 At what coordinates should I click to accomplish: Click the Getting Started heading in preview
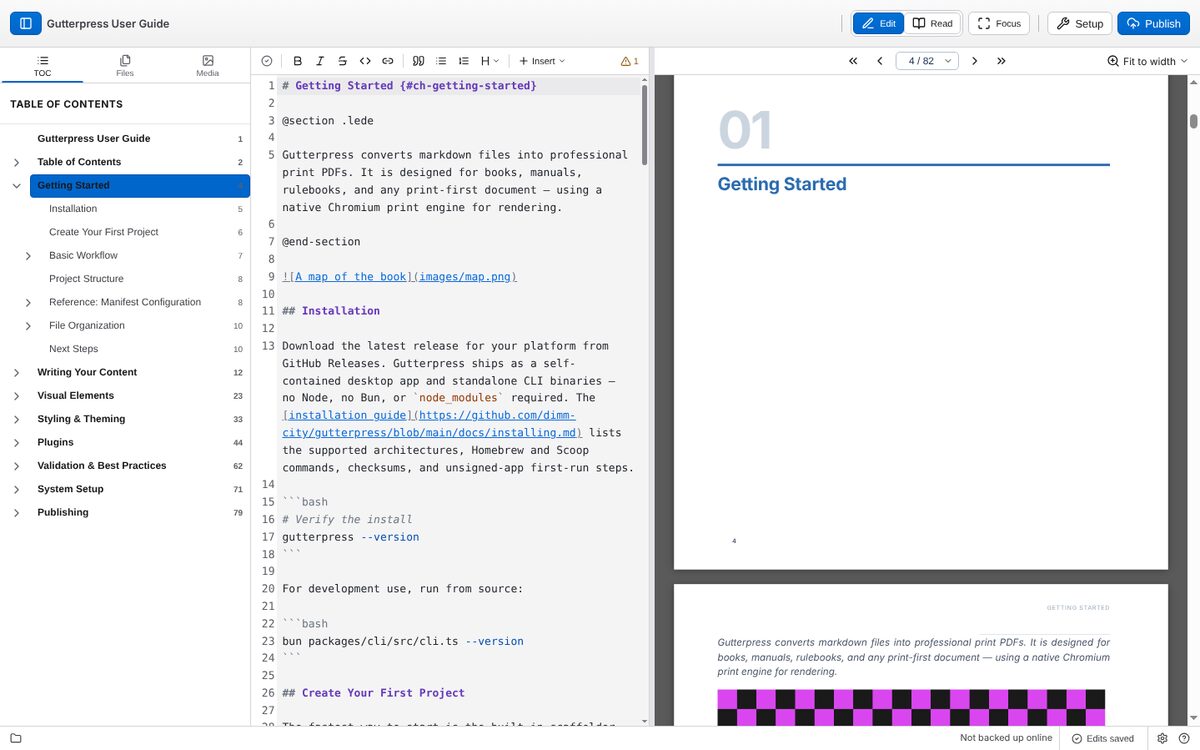pos(782,184)
